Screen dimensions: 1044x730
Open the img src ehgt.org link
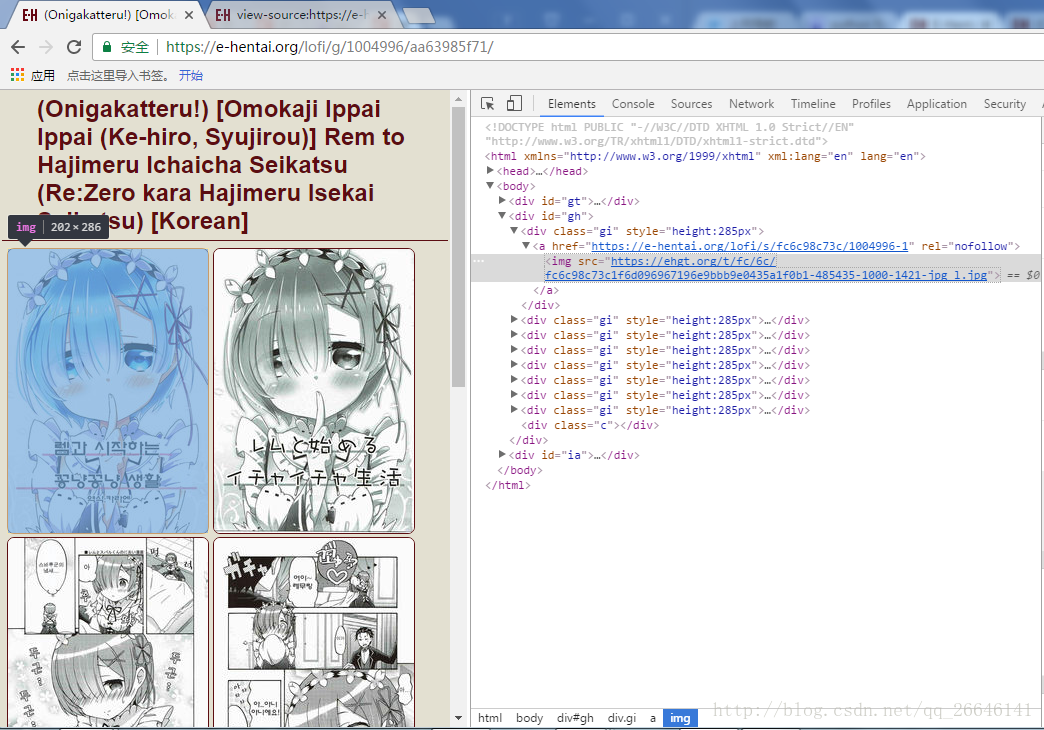click(766, 268)
